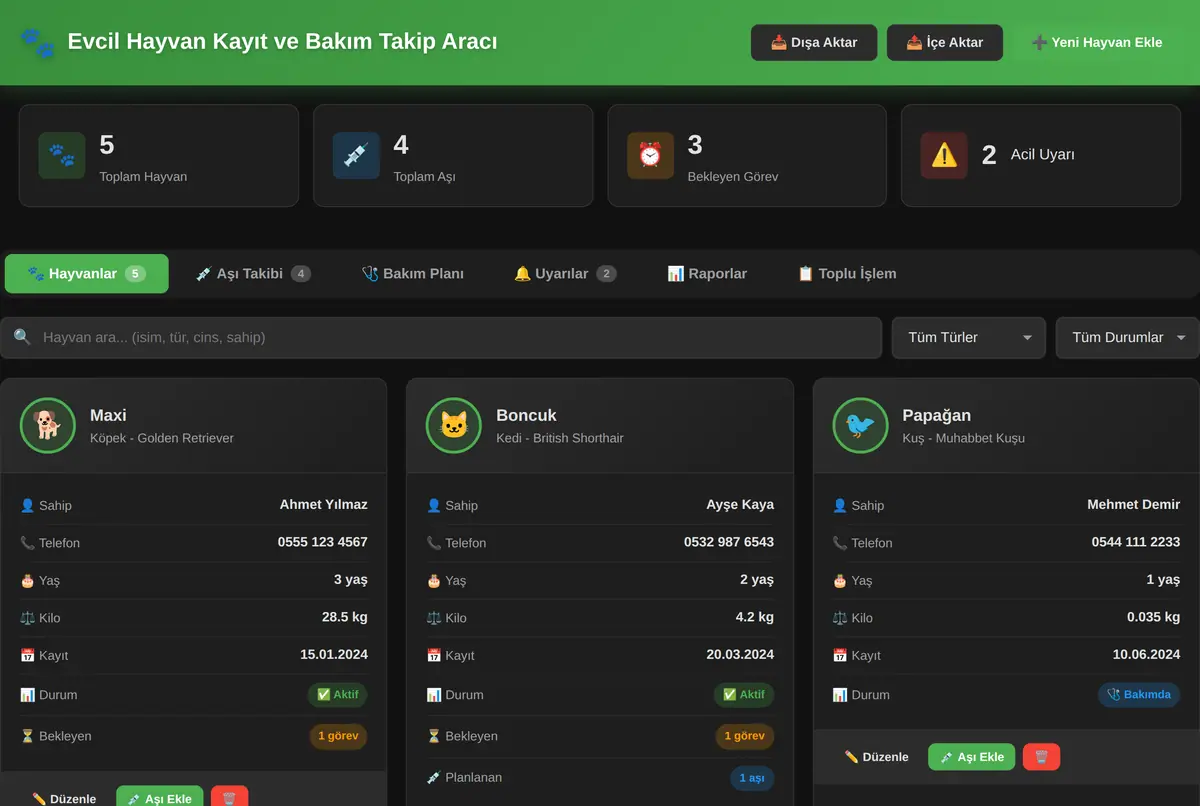
Task: Click Aşı Ekle on Maxi's card
Action: point(160,798)
